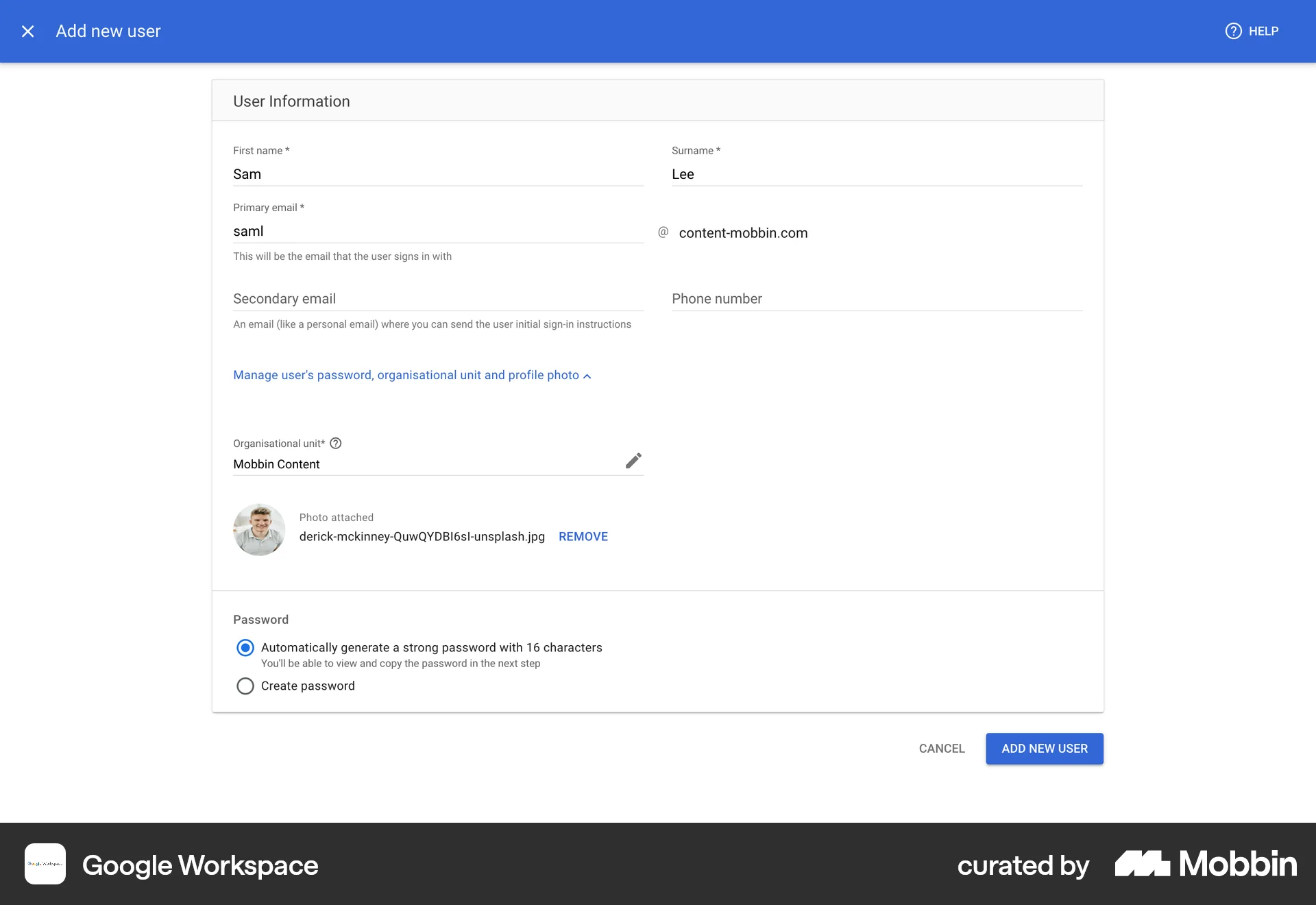1316x905 pixels.
Task: Click CANCEL to discard the new user
Action: [942, 748]
